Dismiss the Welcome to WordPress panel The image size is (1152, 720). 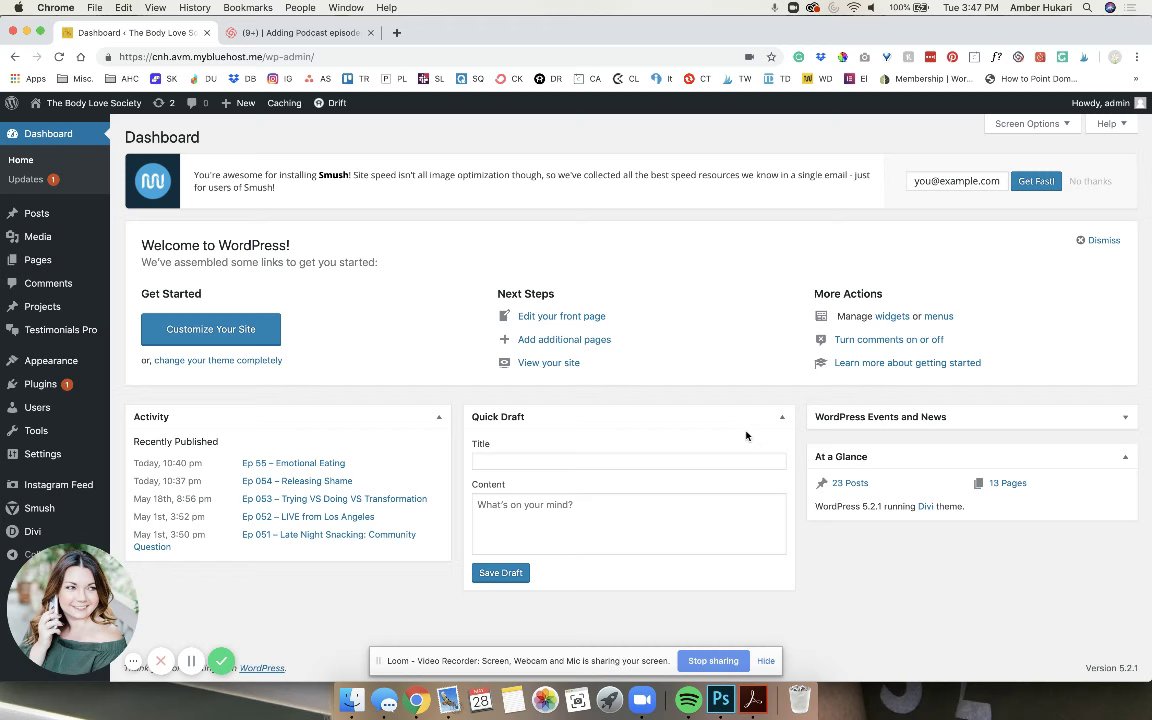[1098, 240]
